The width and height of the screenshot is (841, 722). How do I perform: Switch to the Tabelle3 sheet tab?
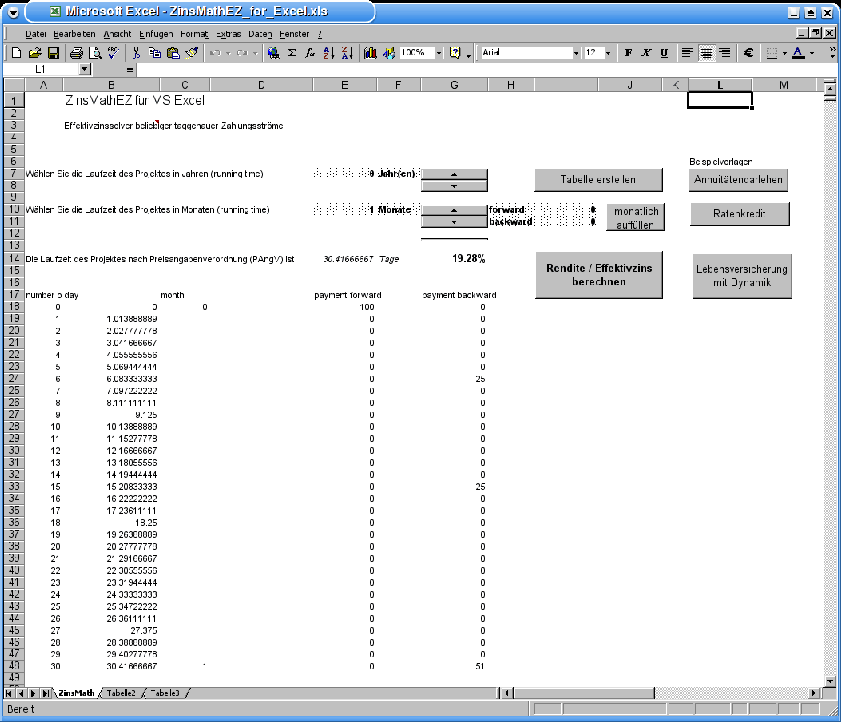click(165, 693)
